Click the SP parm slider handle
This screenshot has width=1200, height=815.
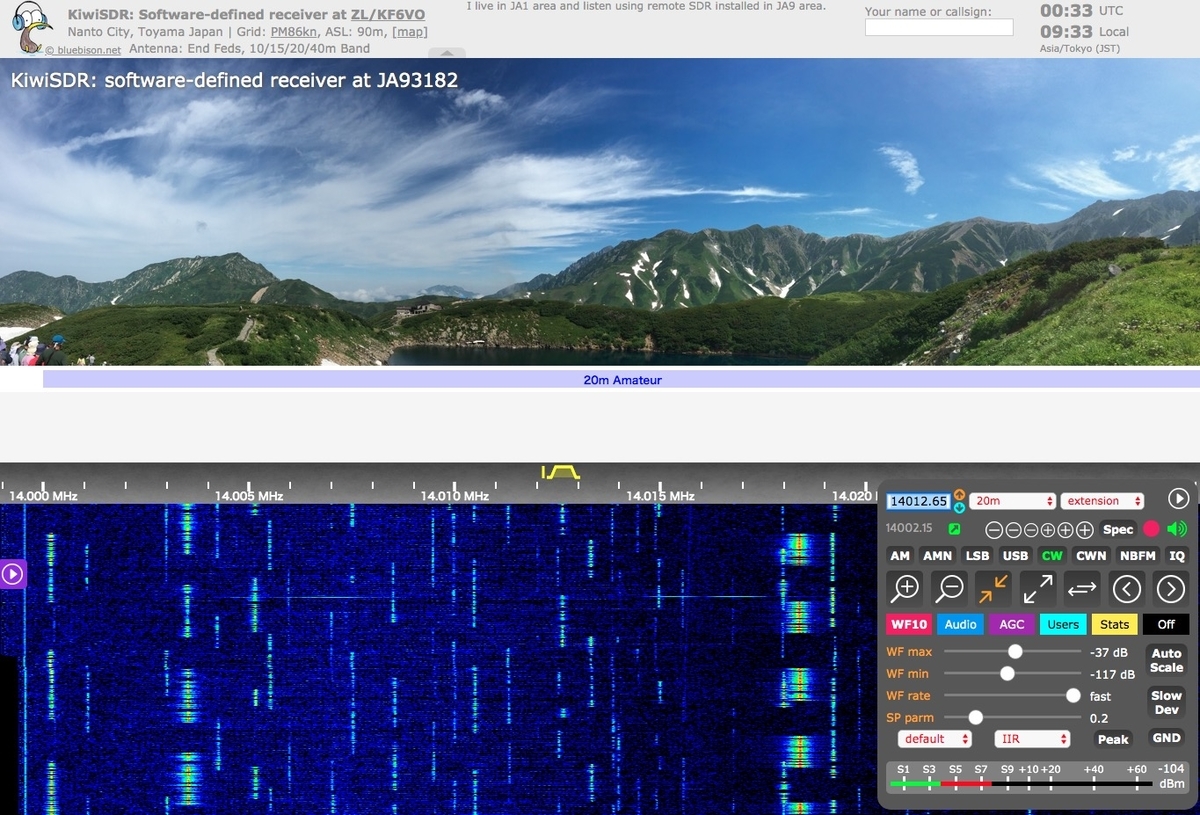(x=975, y=717)
